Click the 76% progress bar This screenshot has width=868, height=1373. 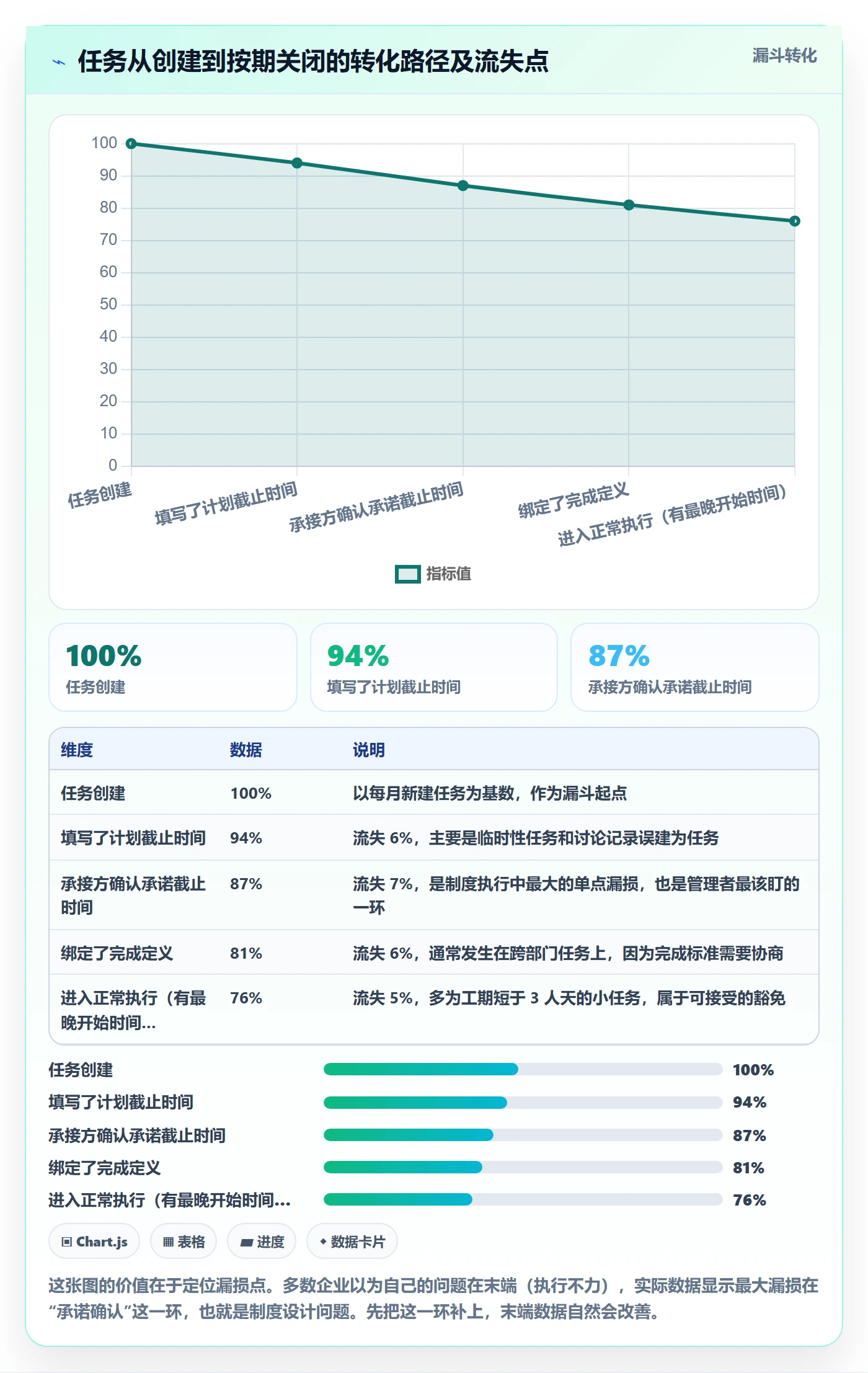tap(523, 1199)
